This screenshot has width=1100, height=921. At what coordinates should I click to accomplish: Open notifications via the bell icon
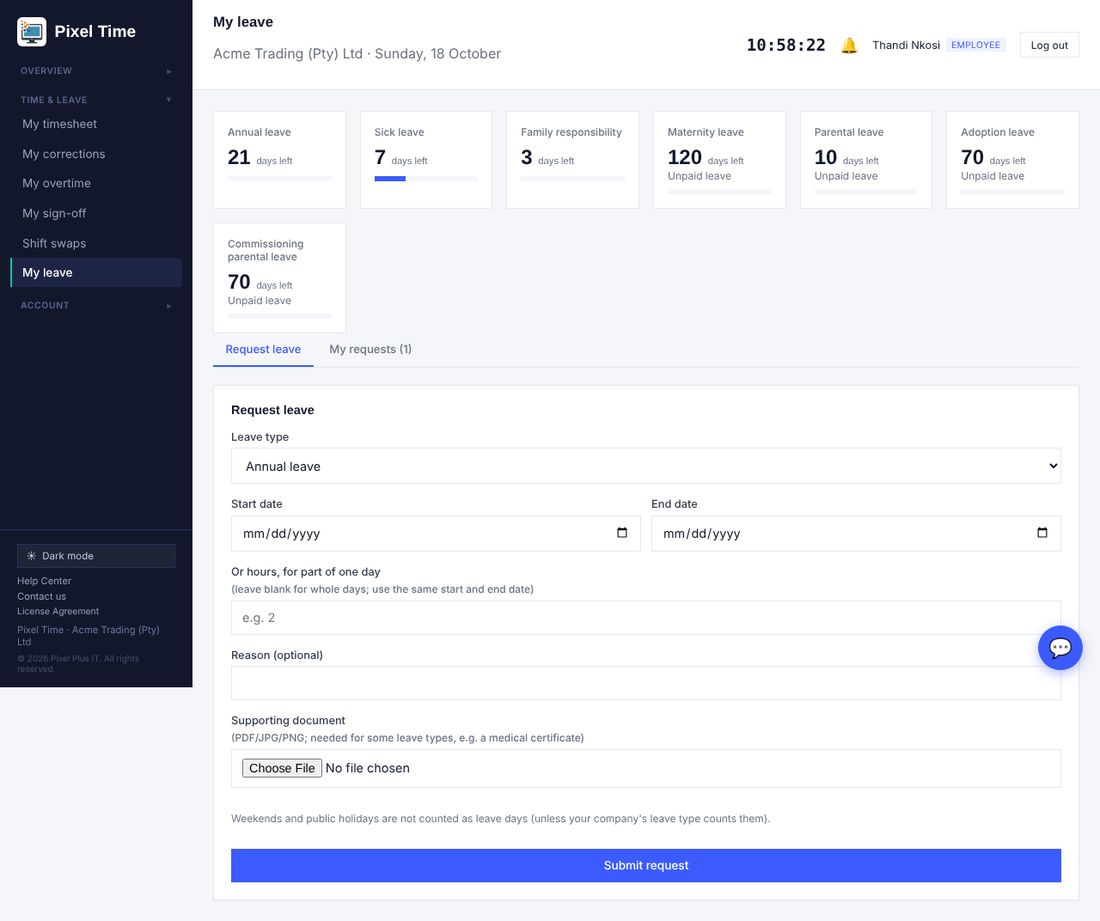pos(849,46)
